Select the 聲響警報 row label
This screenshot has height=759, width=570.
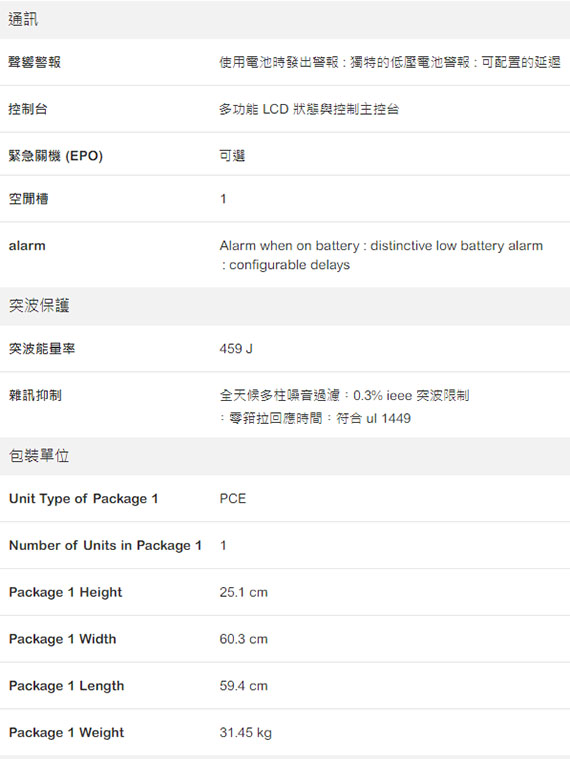[x=35, y=62]
